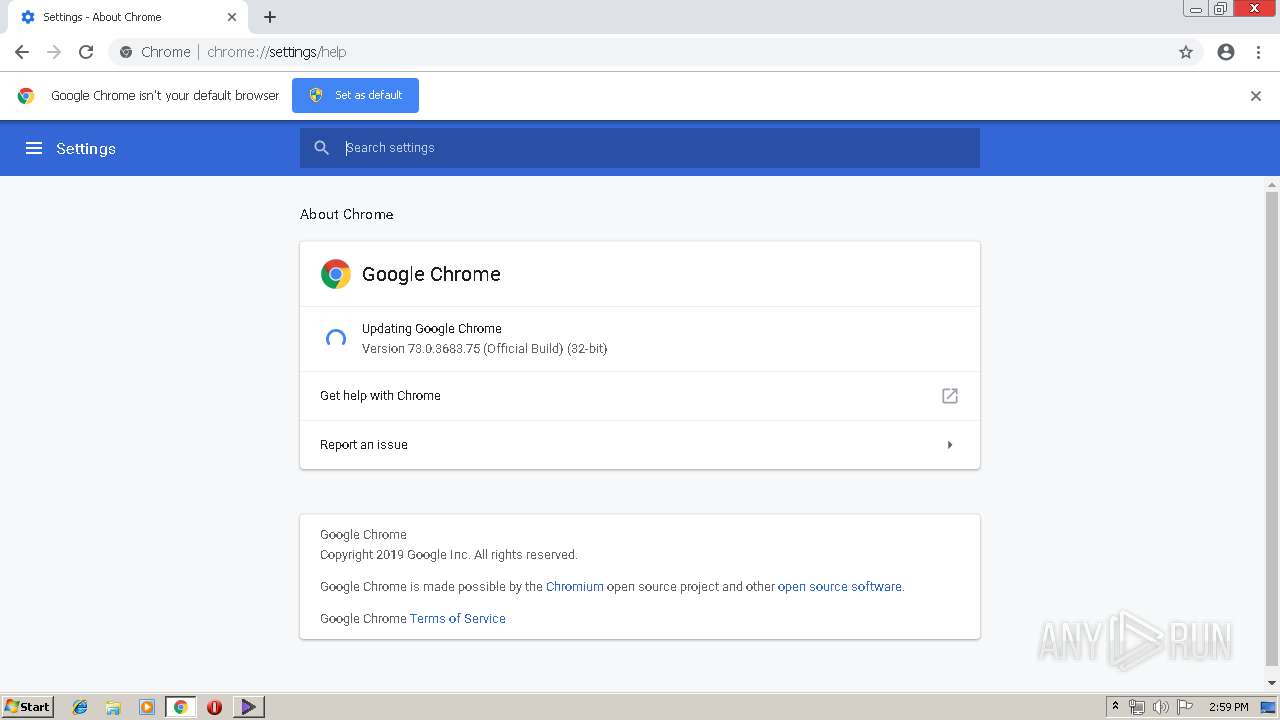
Task: Open File Explorer folder icon in taskbar
Action: tap(113, 707)
